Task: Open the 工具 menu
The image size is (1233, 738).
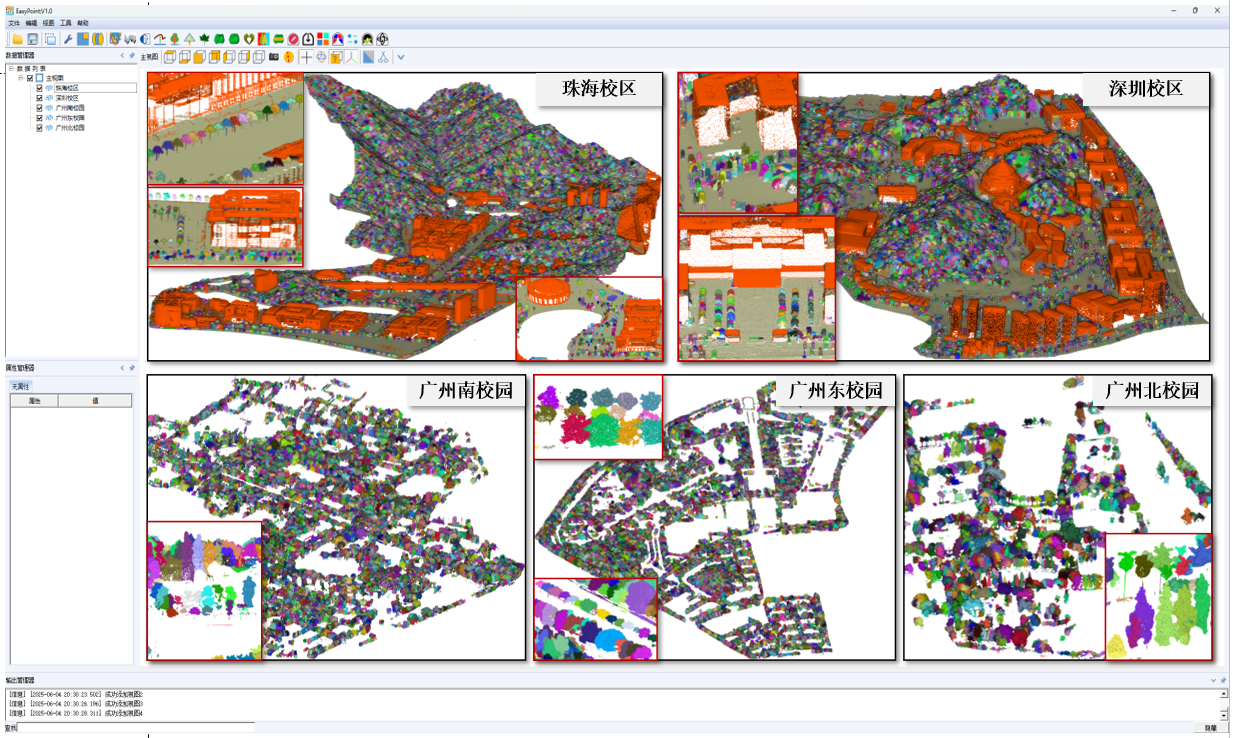Action: coord(65,22)
